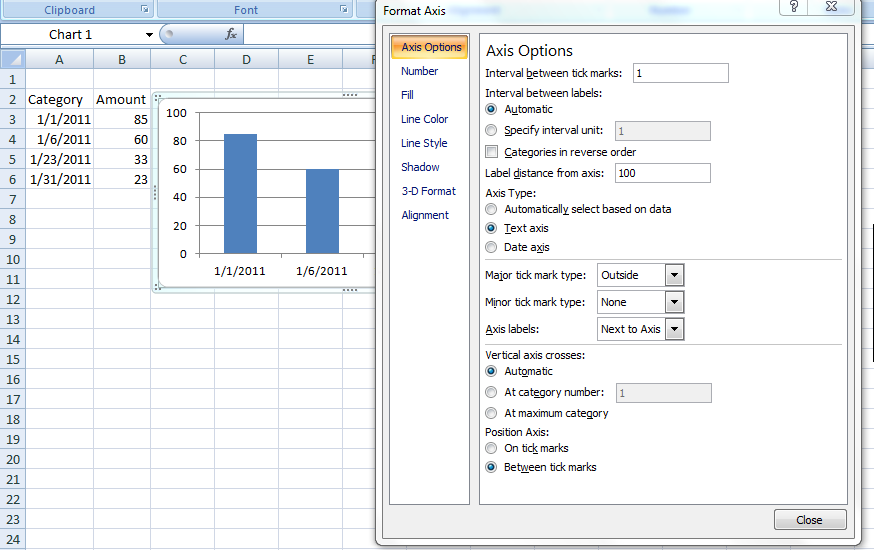874x550 pixels.
Task: Open the Number section
Action: 419,71
